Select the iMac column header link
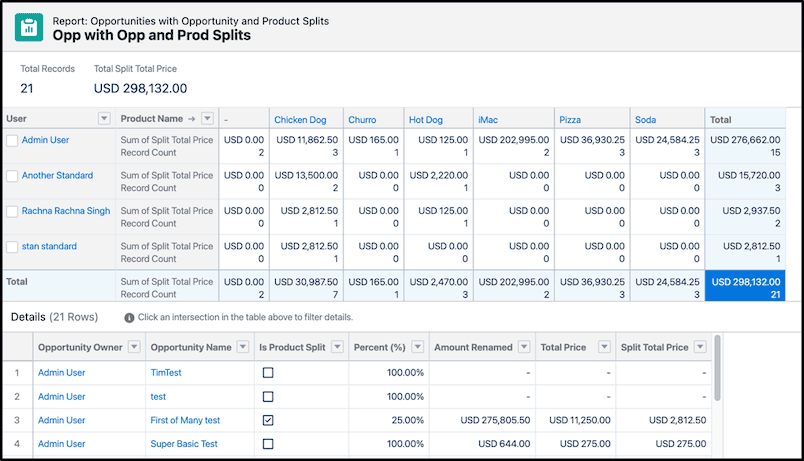The width and height of the screenshot is (804, 461). tap(488, 119)
